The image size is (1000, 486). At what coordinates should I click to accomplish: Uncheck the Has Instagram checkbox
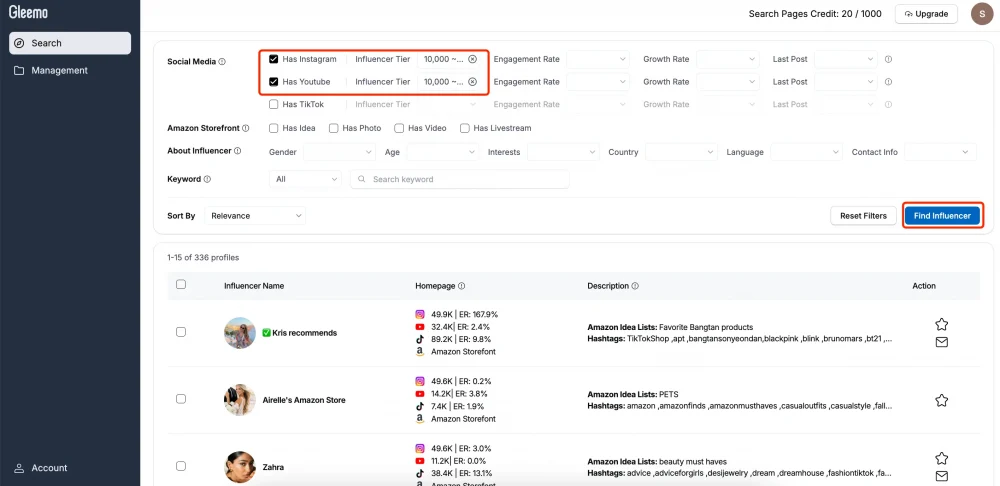pyautogui.click(x=274, y=59)
